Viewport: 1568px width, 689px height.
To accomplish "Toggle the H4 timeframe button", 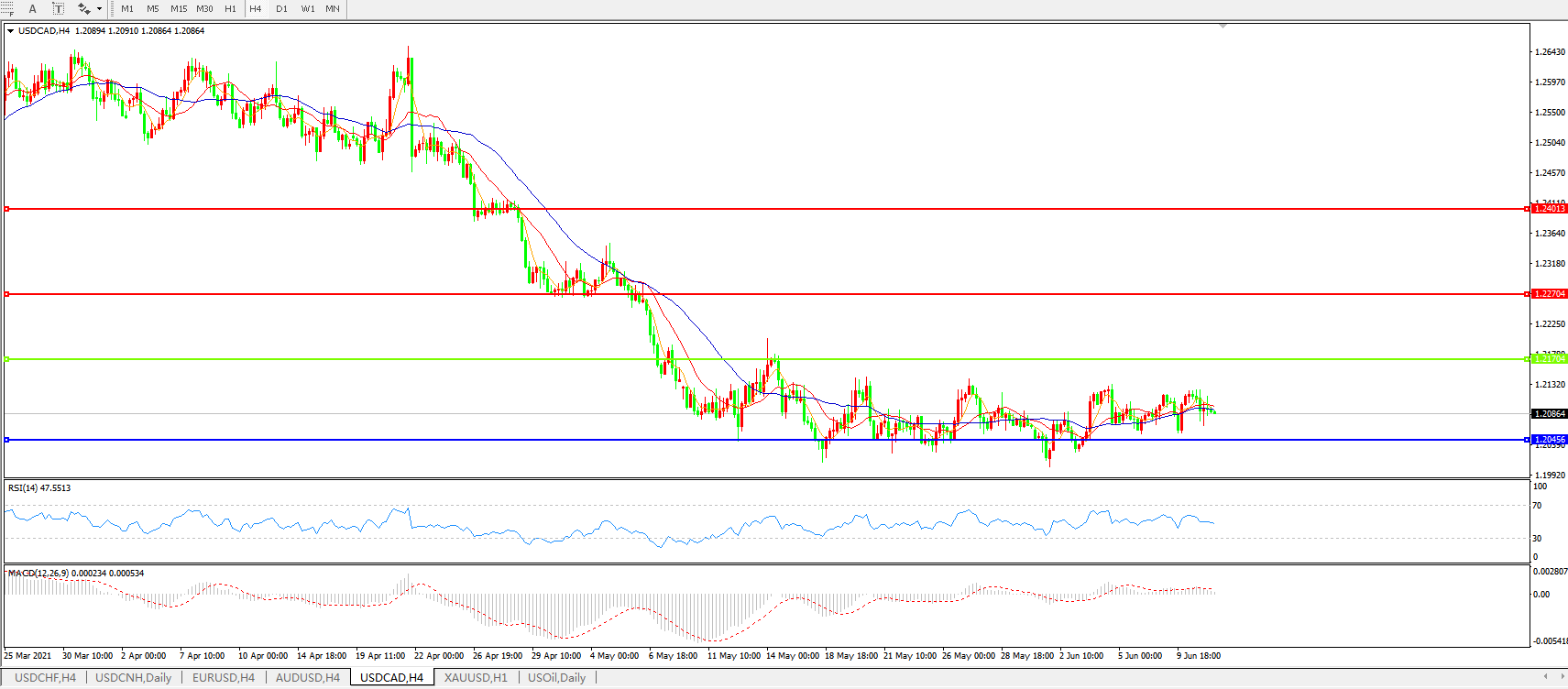I will [x=256, y=9].
